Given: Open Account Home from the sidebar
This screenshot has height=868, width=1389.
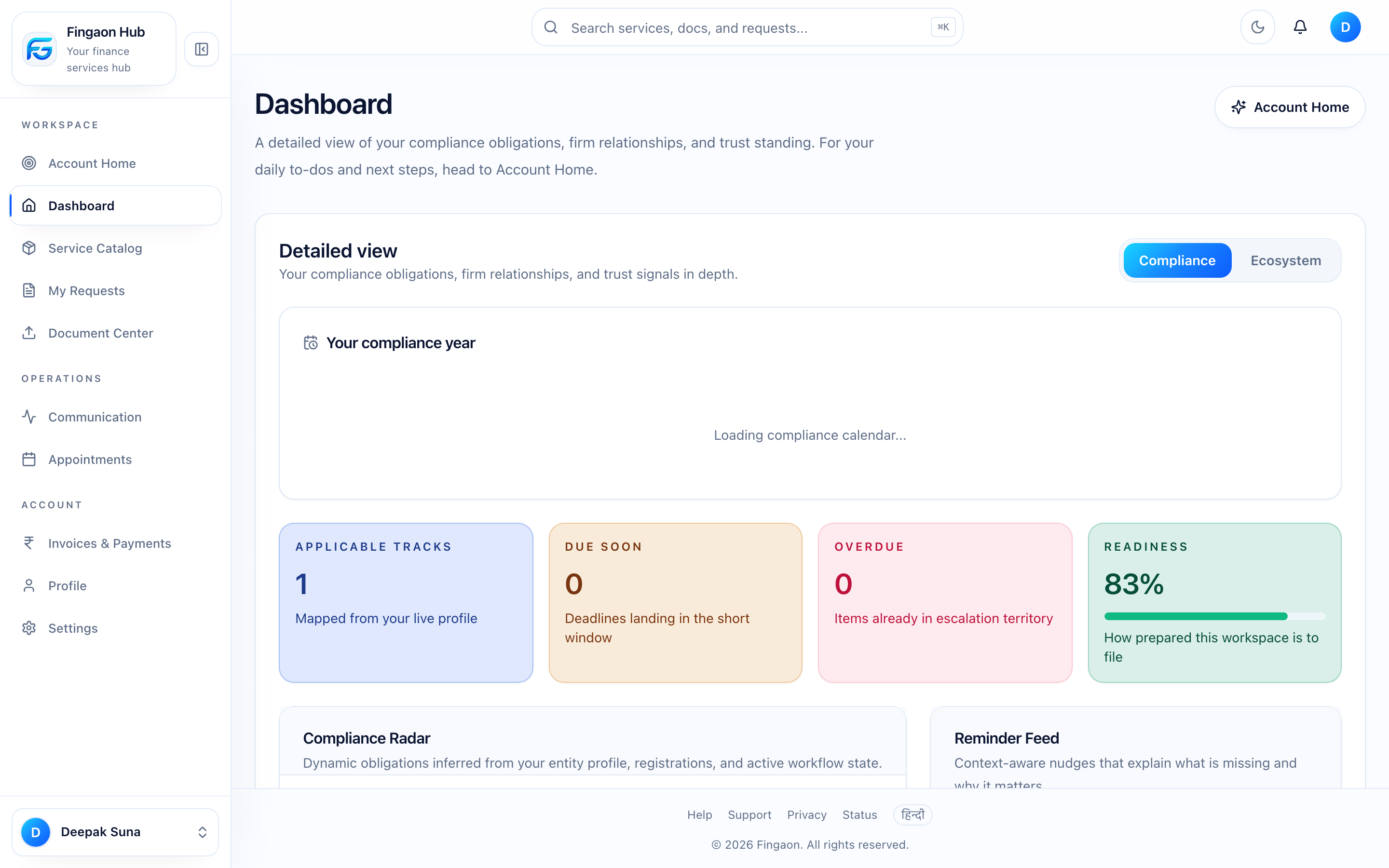Looking at the screenshot, I should 115,163.
